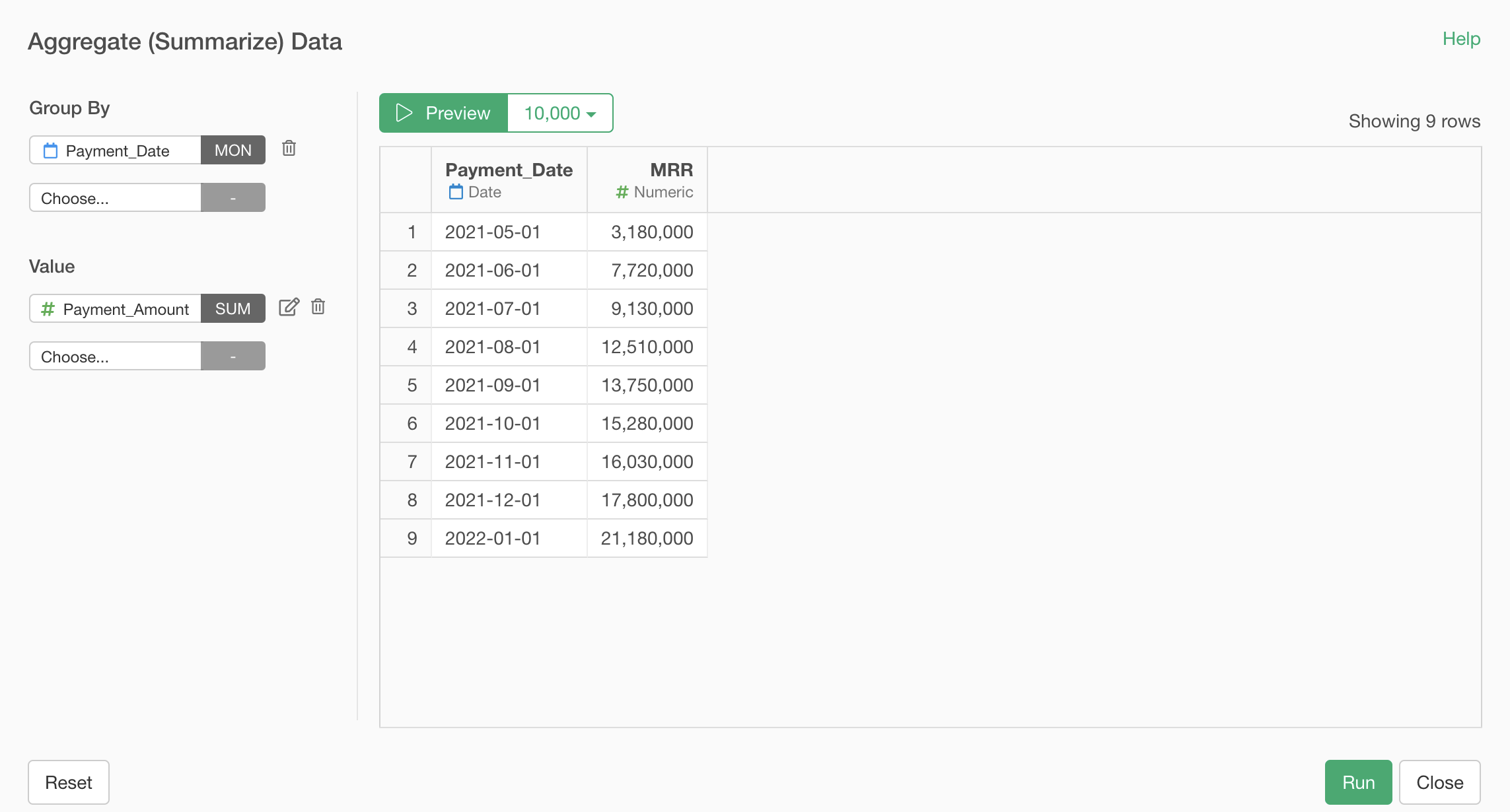Open the MON date unit dropdown
The width and height of the screenshot is (1510, 812).
point(233,150)
